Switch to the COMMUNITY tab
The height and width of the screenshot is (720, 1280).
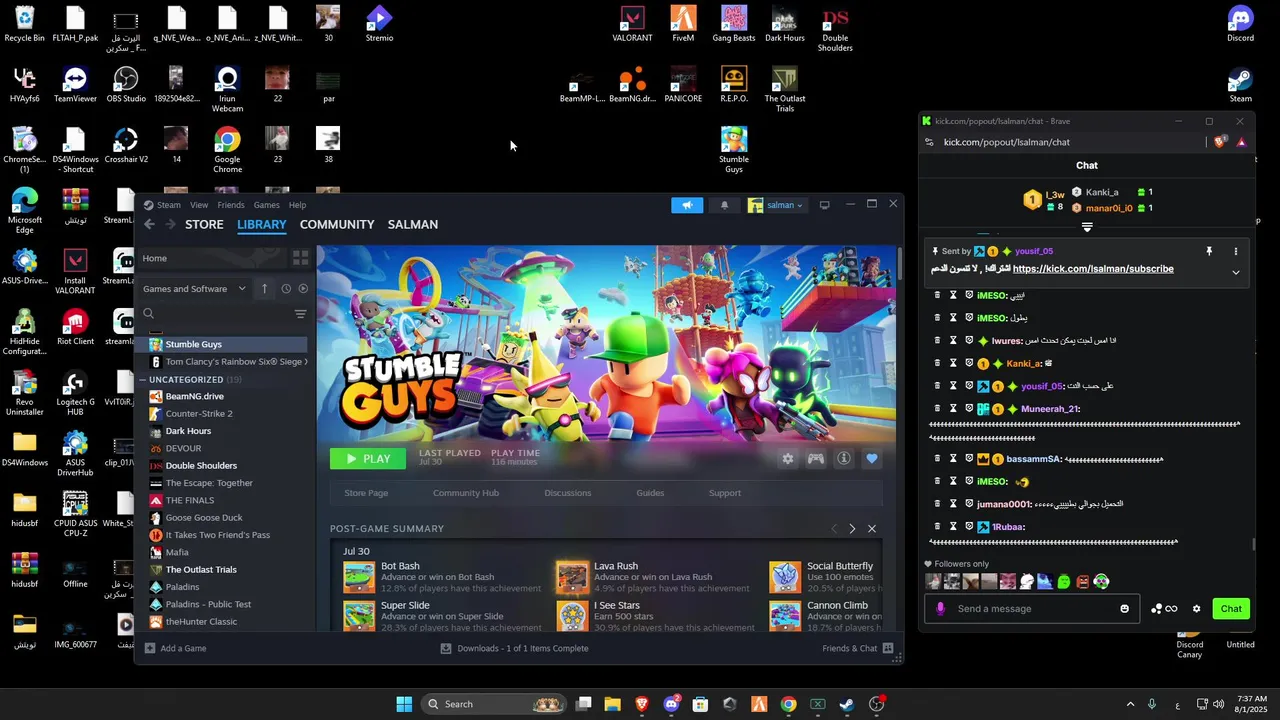(x=337, y=225)
